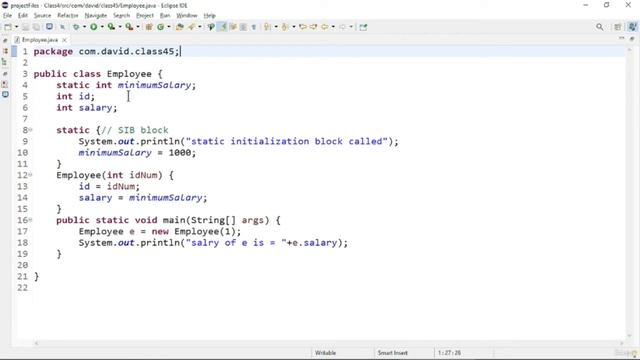Click the Writable status bar entry
Screen dimensions: 640x360
pyautogui.click(x=325, y=353)
